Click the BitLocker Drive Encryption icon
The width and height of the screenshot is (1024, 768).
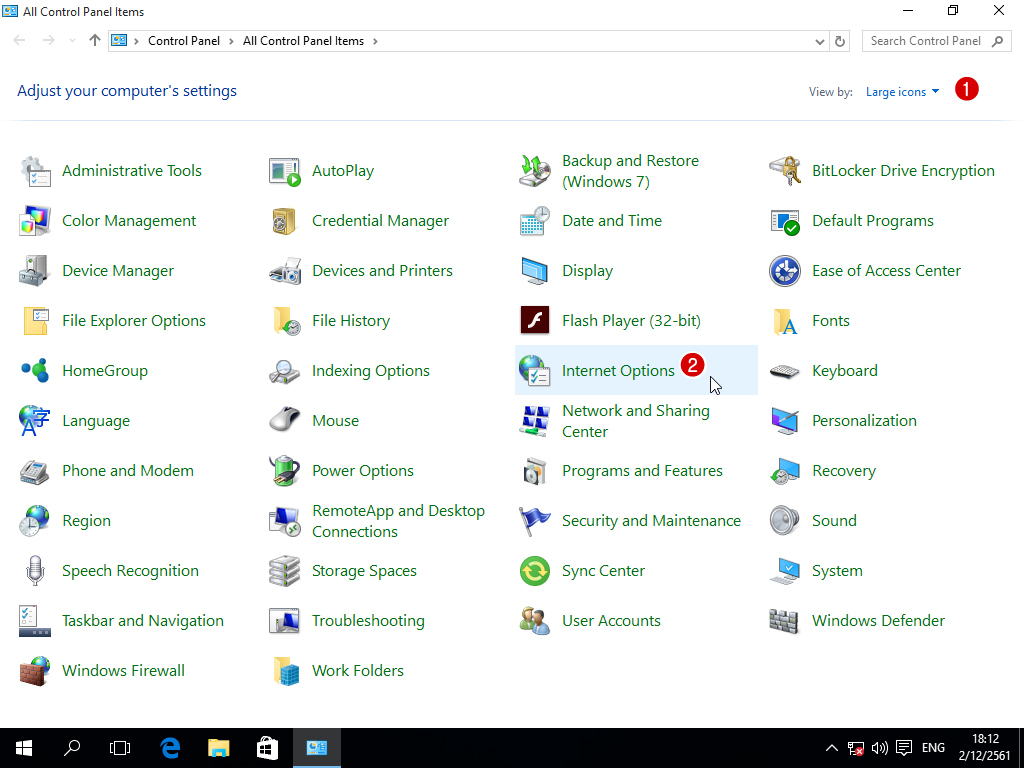785,171
